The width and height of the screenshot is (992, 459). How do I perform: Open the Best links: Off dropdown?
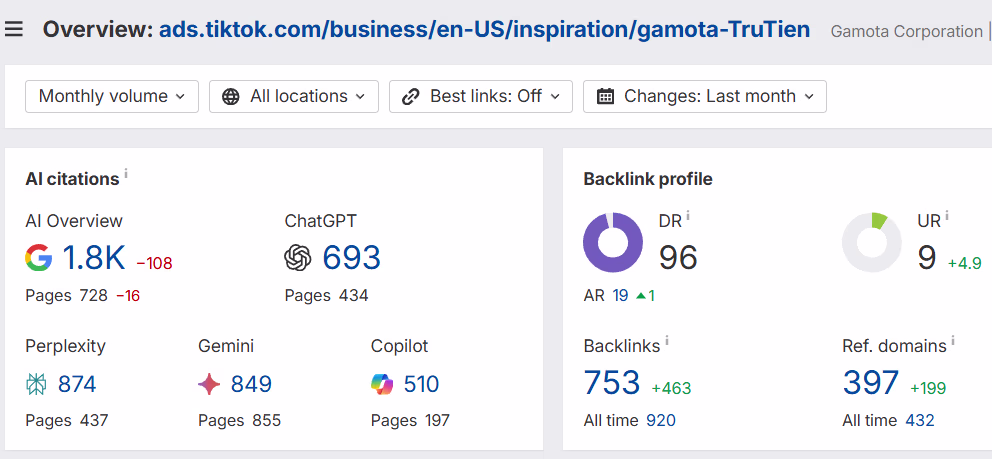481,96
